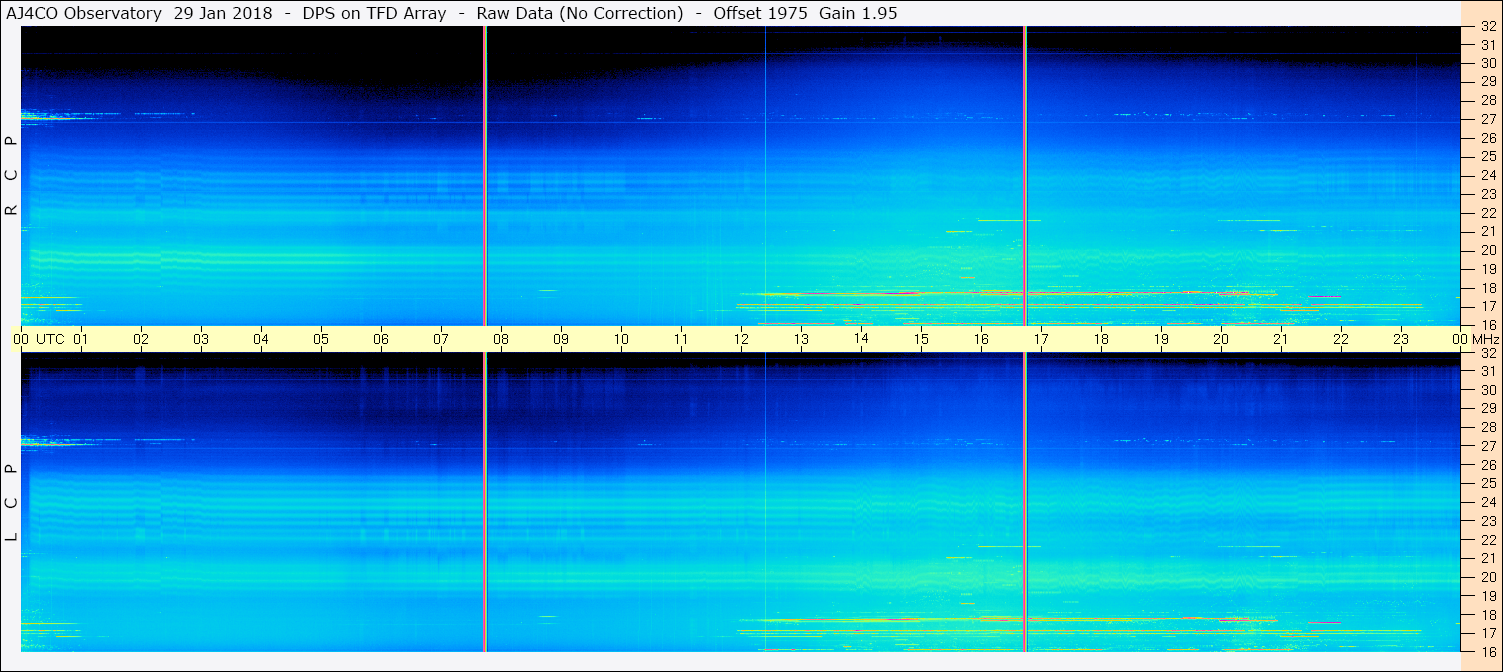Screen dimensions: 1503x672
Task: Click the 25 MHz scale label in the LCP panel
Action: tap(1487, 483)
